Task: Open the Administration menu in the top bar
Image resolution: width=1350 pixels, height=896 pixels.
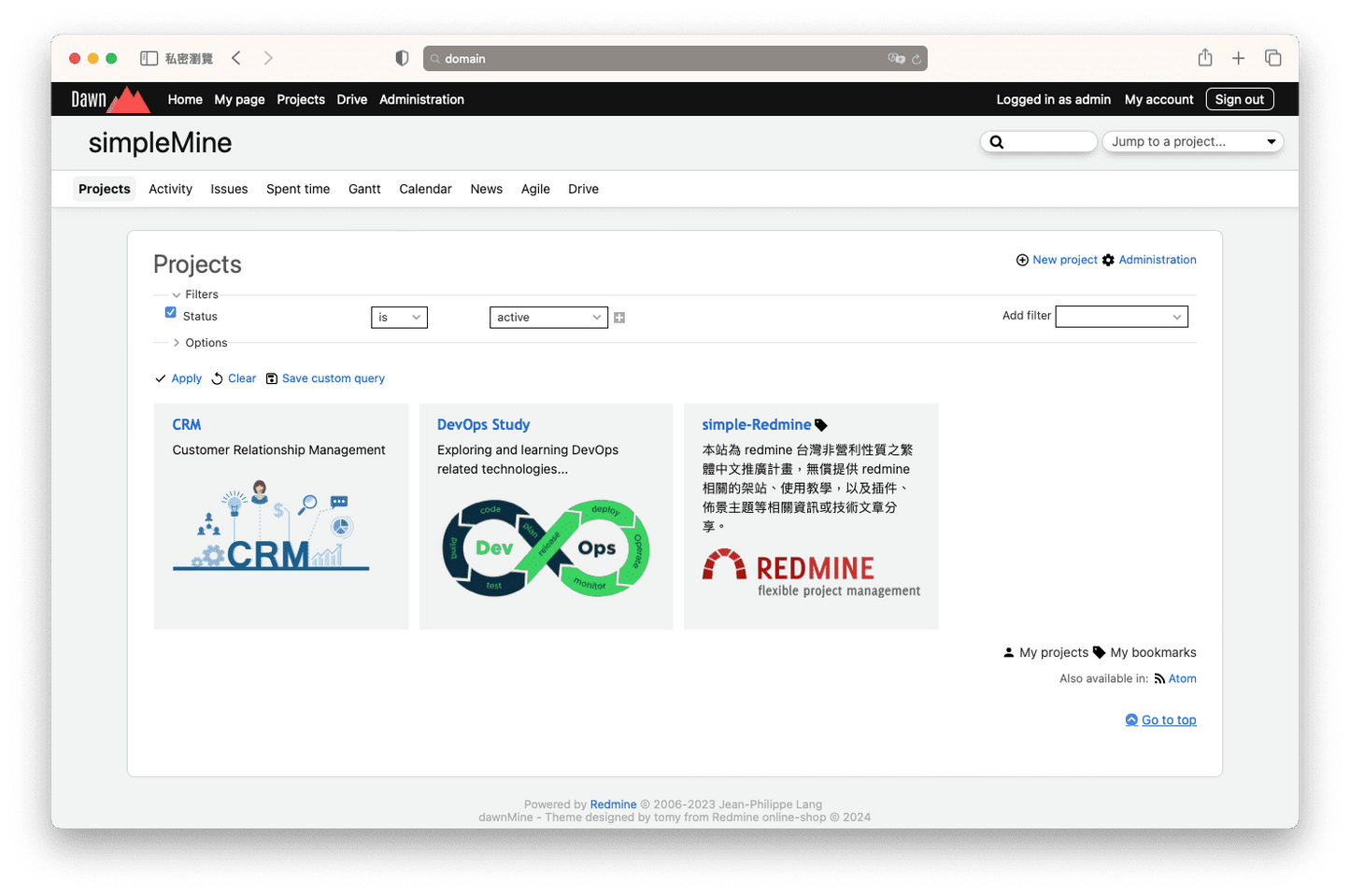Action: tap(421, 99)
